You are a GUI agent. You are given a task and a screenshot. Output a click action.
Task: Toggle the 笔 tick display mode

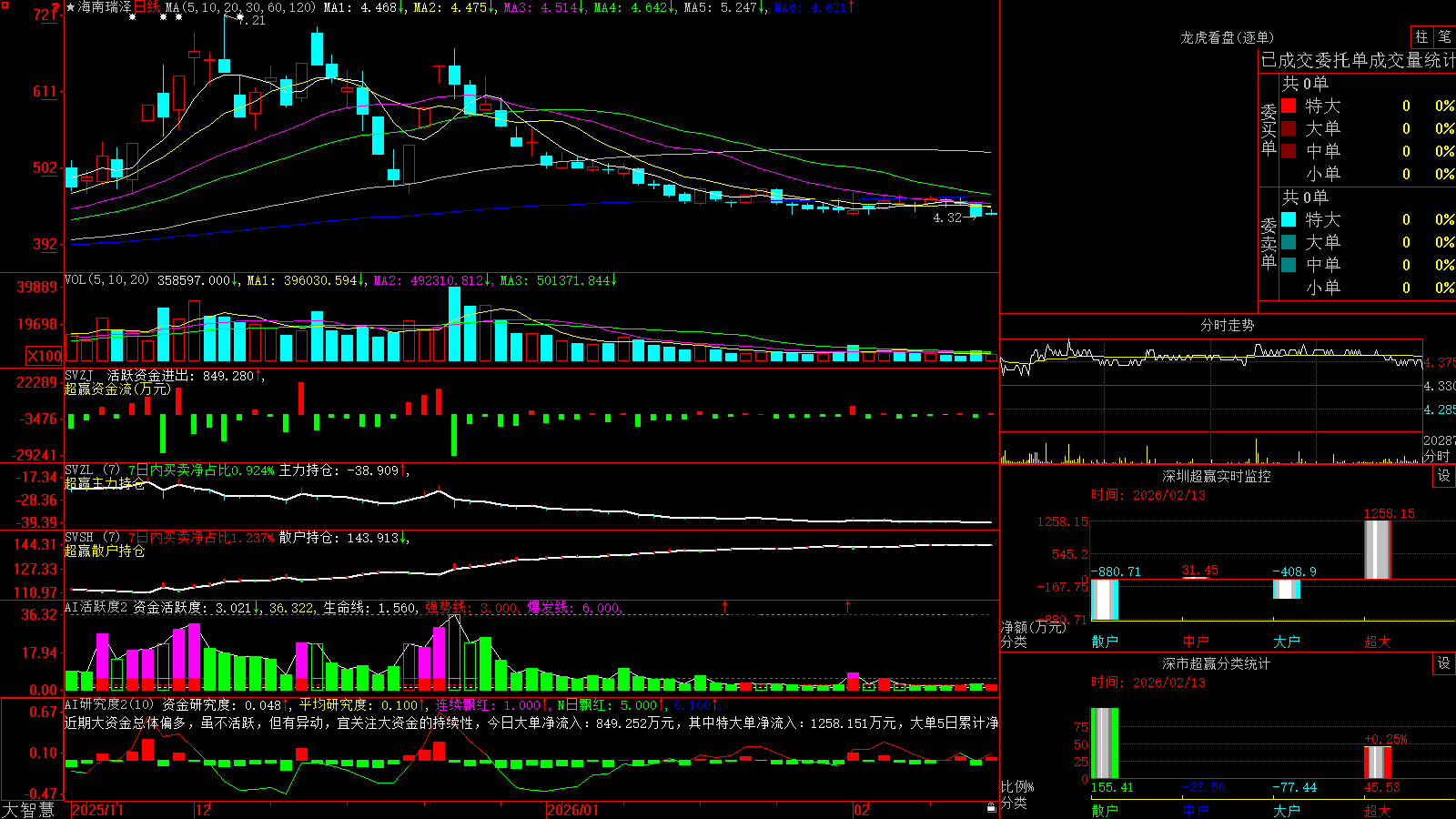[x=1445, y=37]
